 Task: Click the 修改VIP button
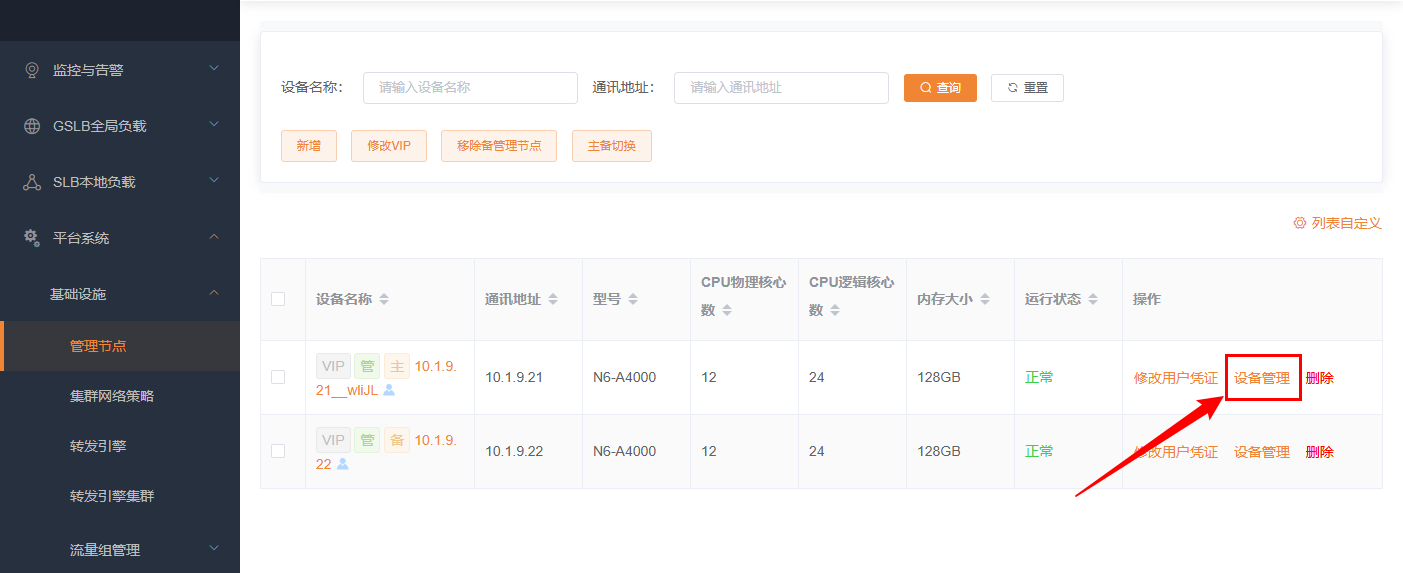(389, 146)
